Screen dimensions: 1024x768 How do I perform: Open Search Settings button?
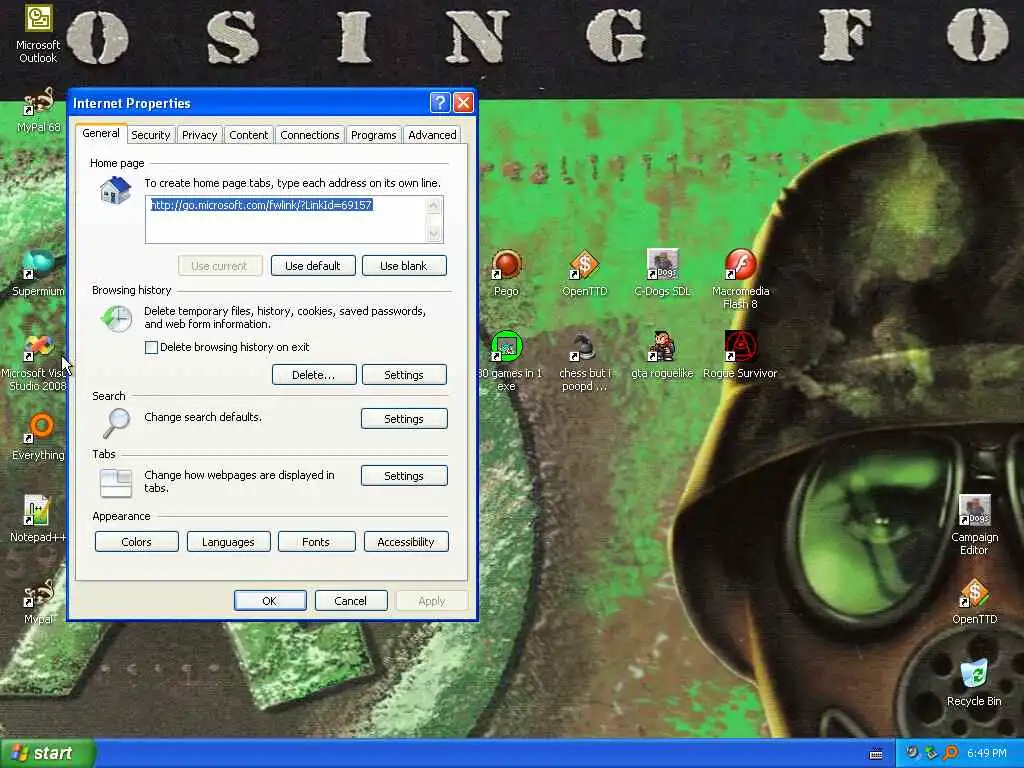point(404,419)
